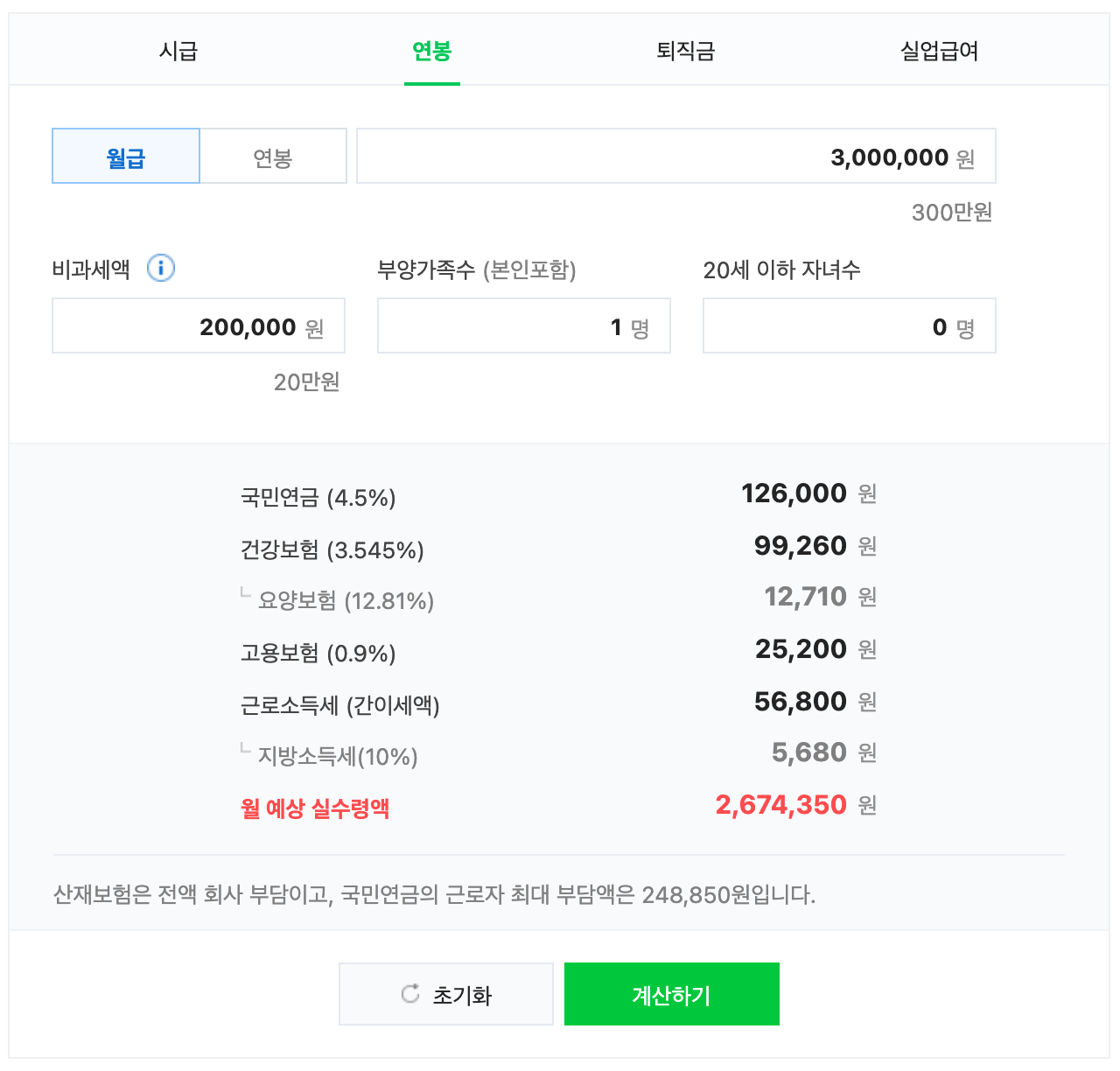
Task: Click the 건강보험 (3.545%) row label
Action: pos(332,550)
